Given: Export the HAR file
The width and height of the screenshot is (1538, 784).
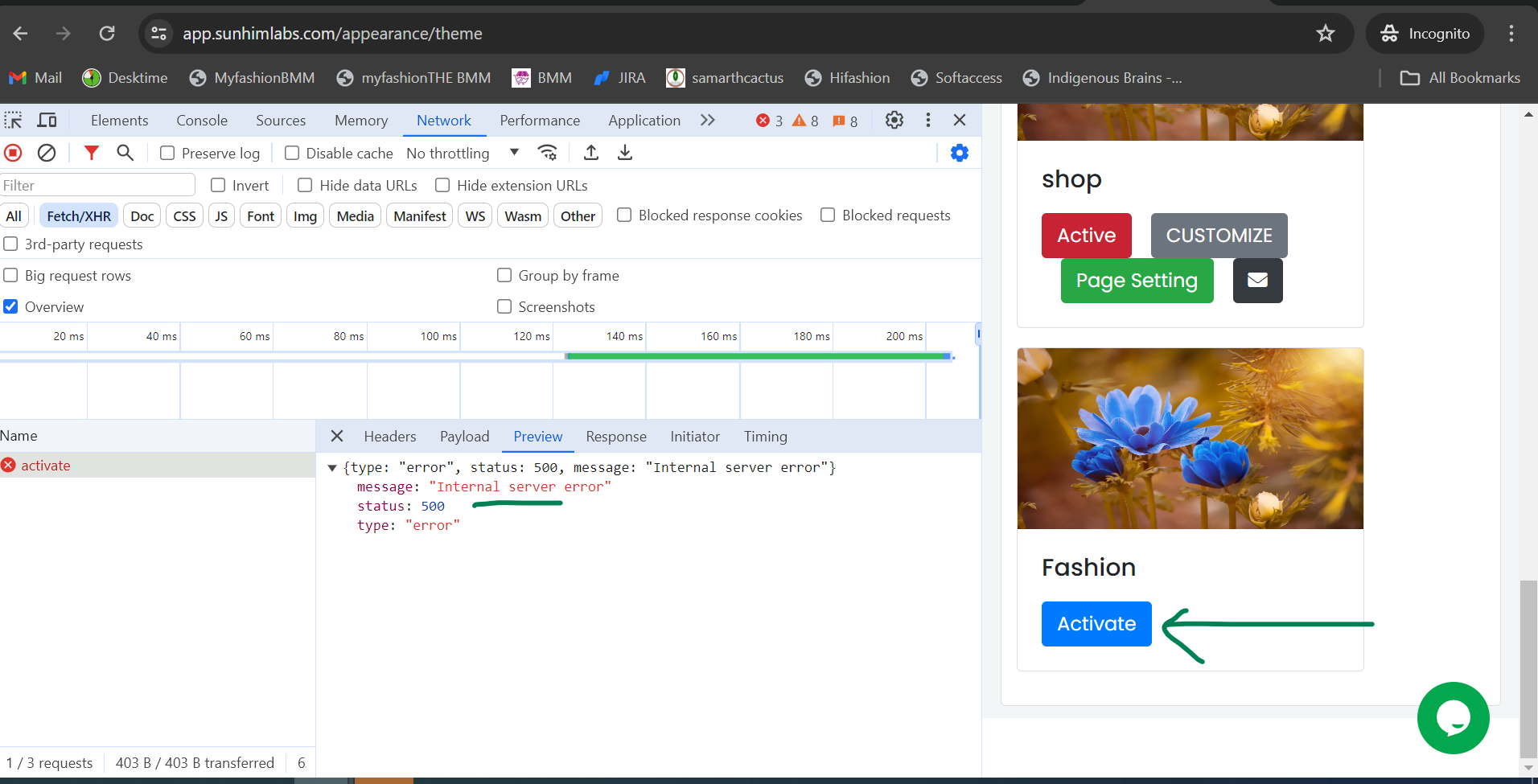Looking at the screenshot, I should tap(625, 153).
